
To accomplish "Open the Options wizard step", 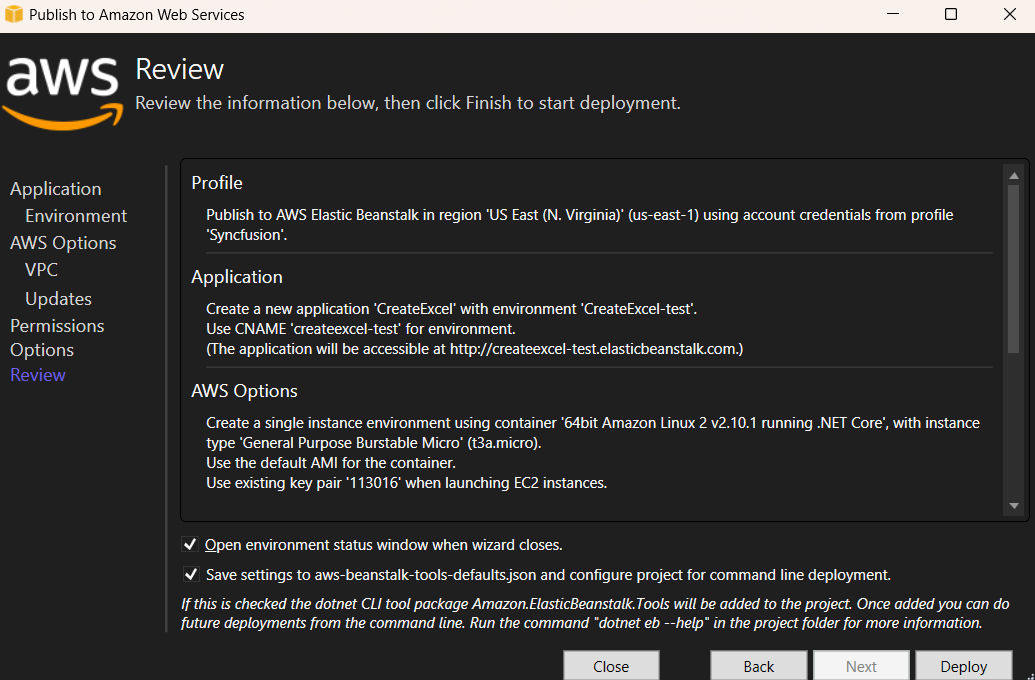I will (42, 350).
